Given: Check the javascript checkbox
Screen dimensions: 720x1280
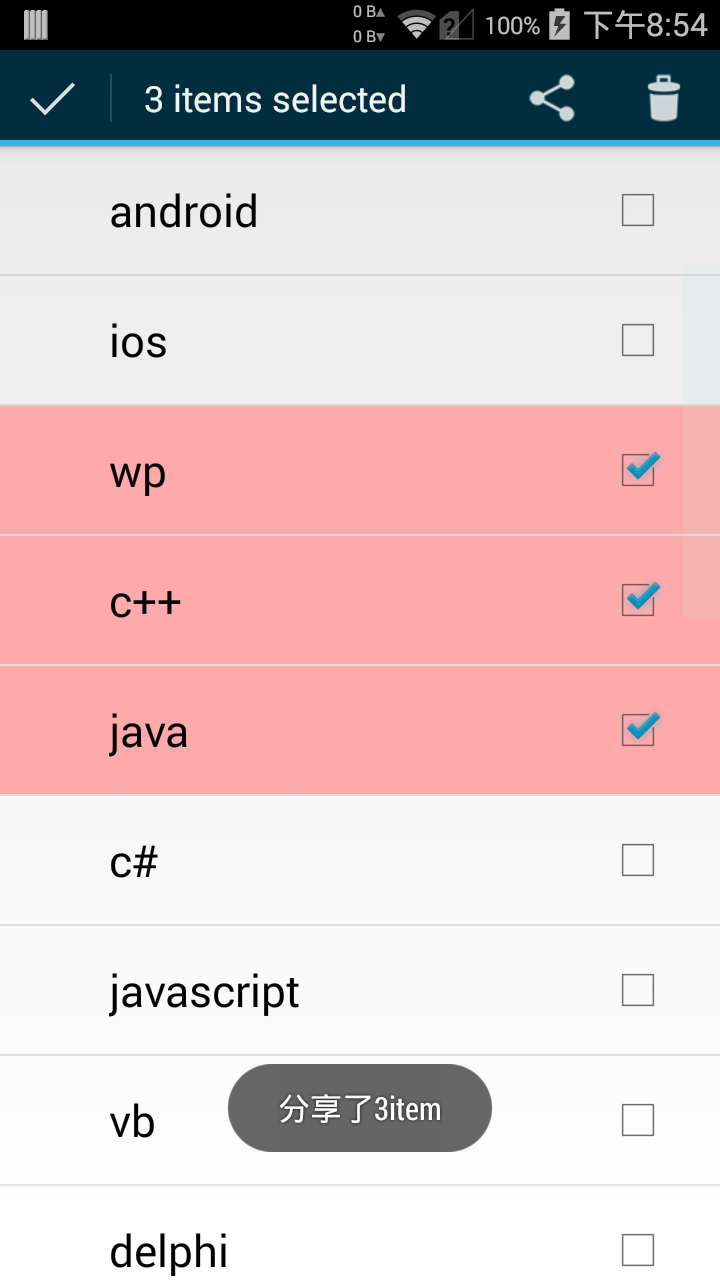Looking at the screenshot, I should tap(638, 990).
